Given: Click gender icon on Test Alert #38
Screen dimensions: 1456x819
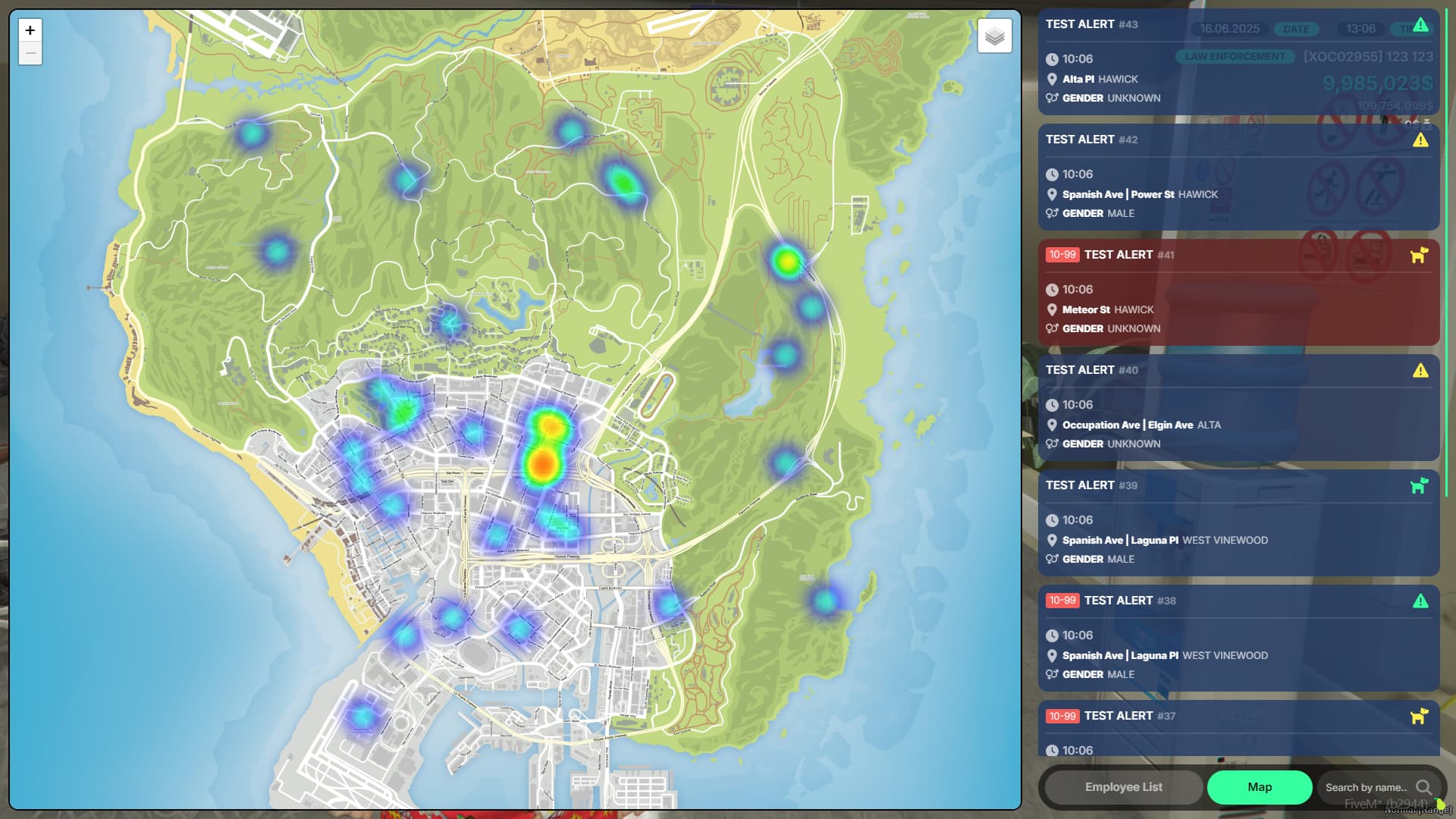Looking at the screenshot, I should click(x=1052, y=674).
